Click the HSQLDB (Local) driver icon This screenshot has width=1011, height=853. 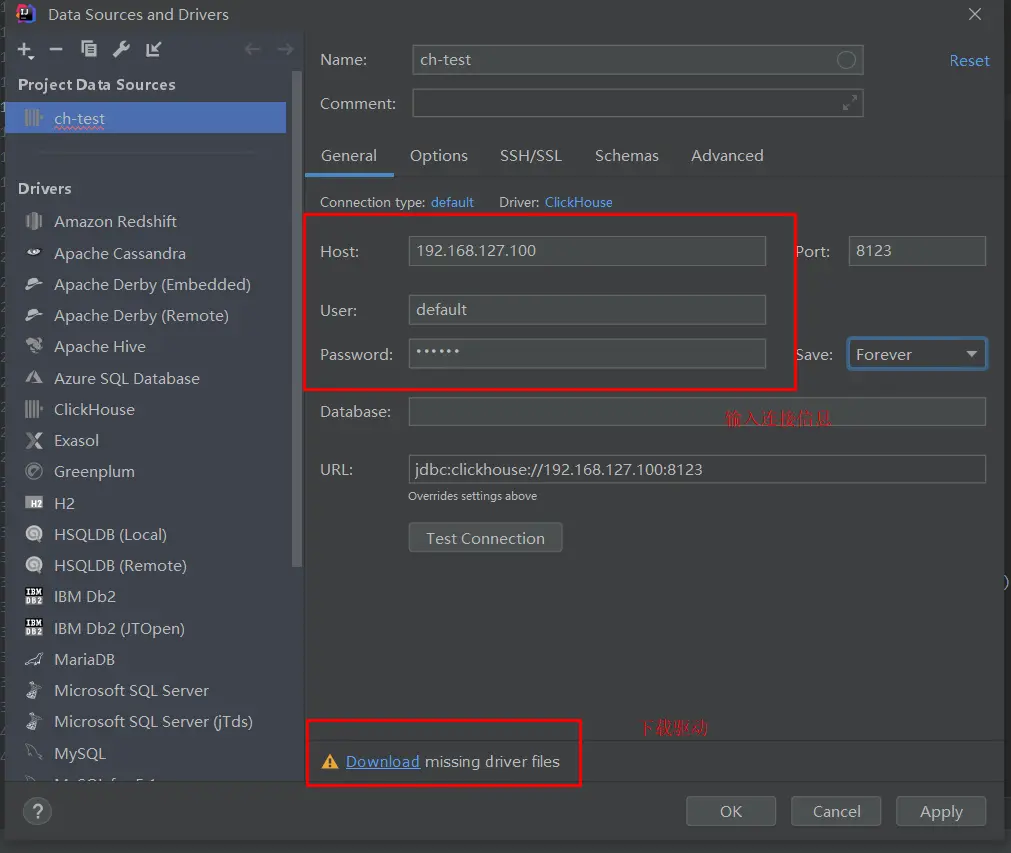pos(34,534)
